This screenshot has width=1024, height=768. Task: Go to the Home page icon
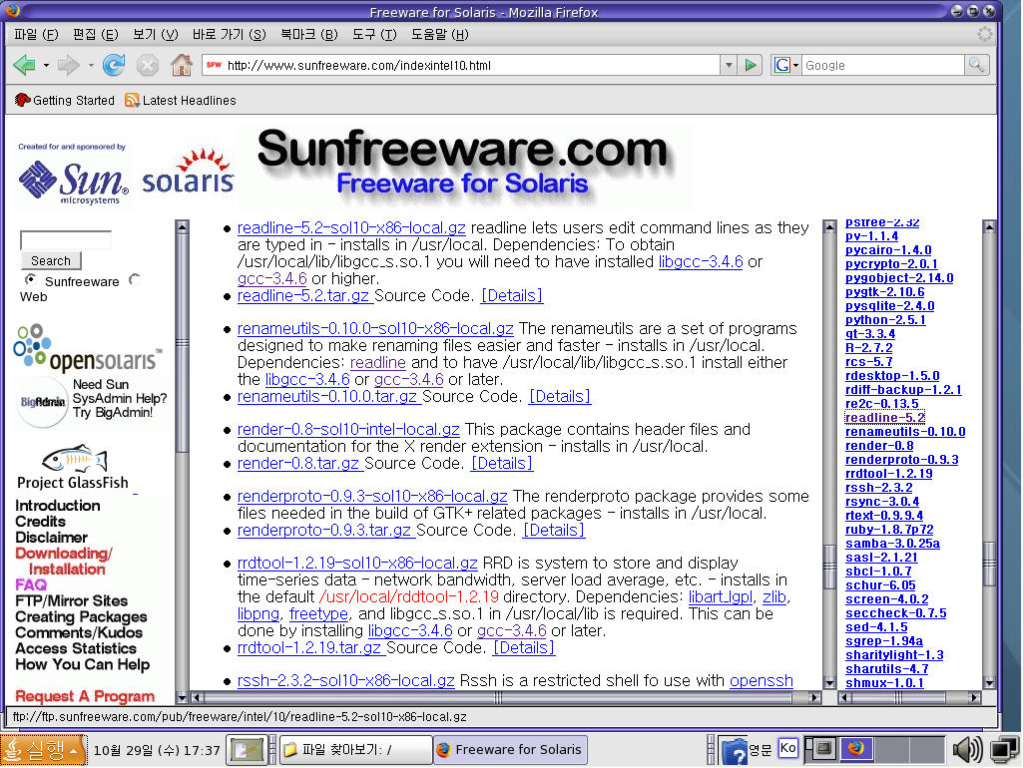(182, 65)
